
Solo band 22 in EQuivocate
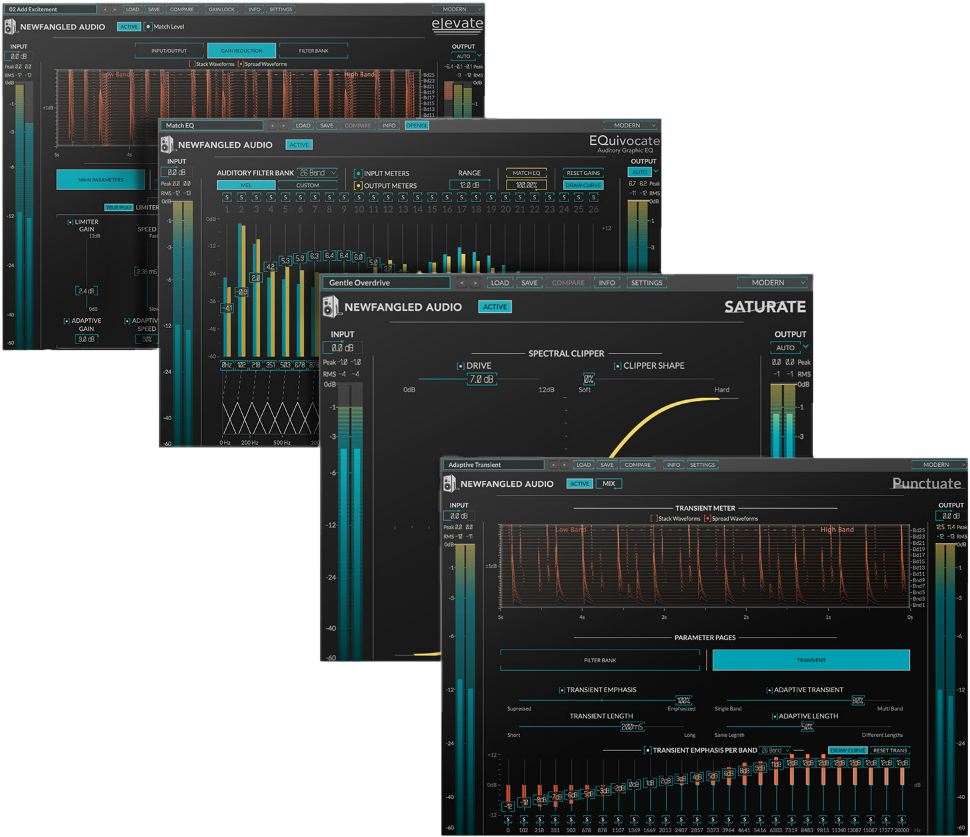[x=534, y=197]
